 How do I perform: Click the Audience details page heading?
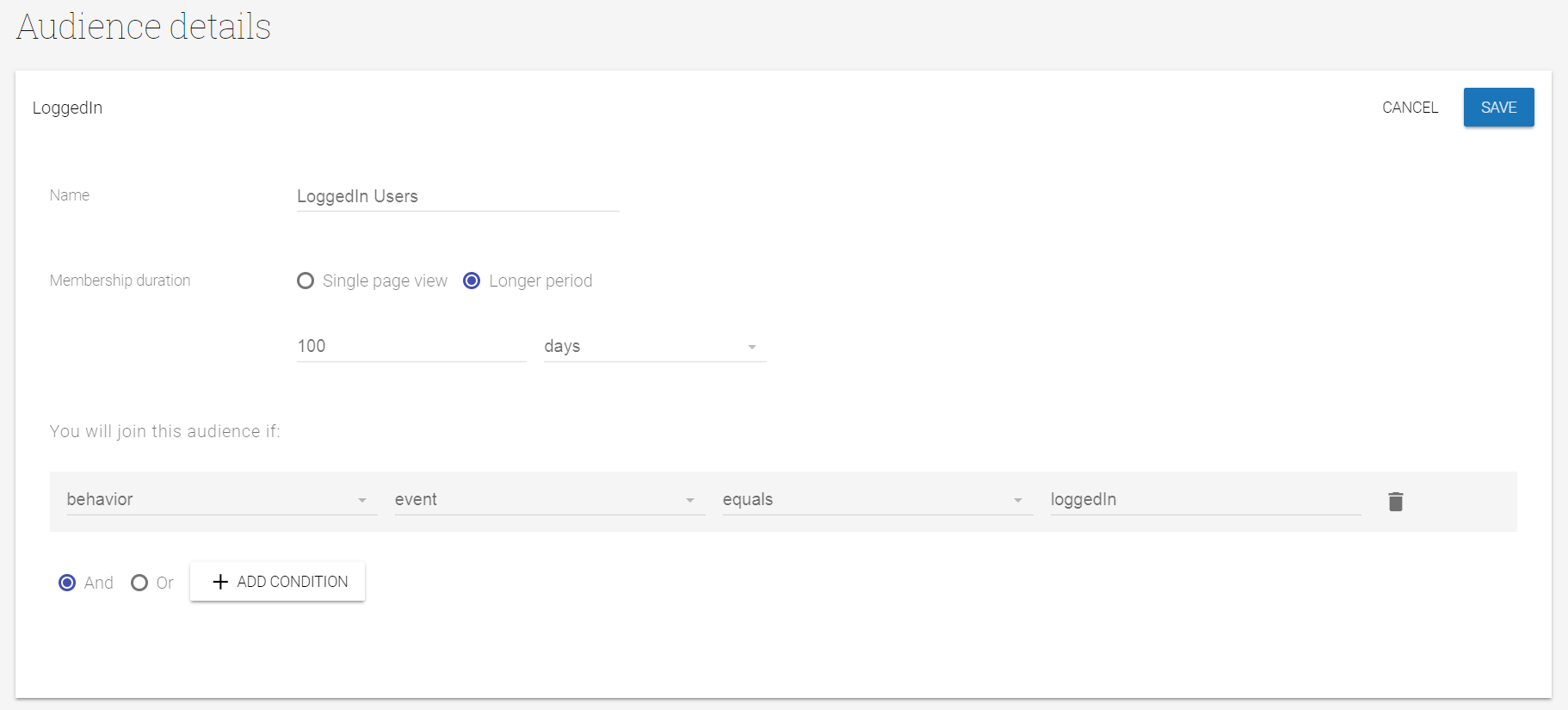[144, 27]
